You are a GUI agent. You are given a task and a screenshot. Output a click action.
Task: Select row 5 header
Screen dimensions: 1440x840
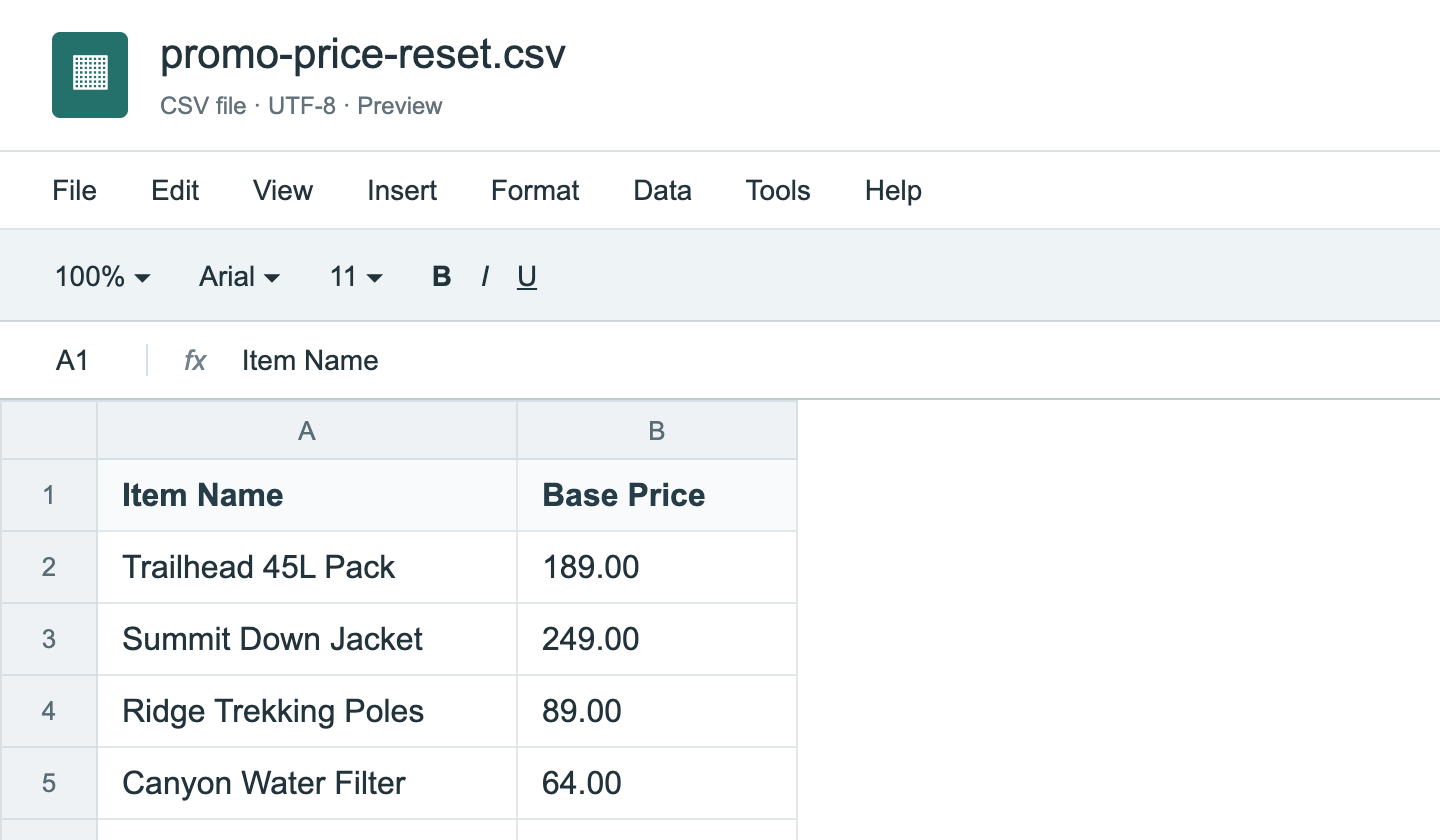[49, 783]
